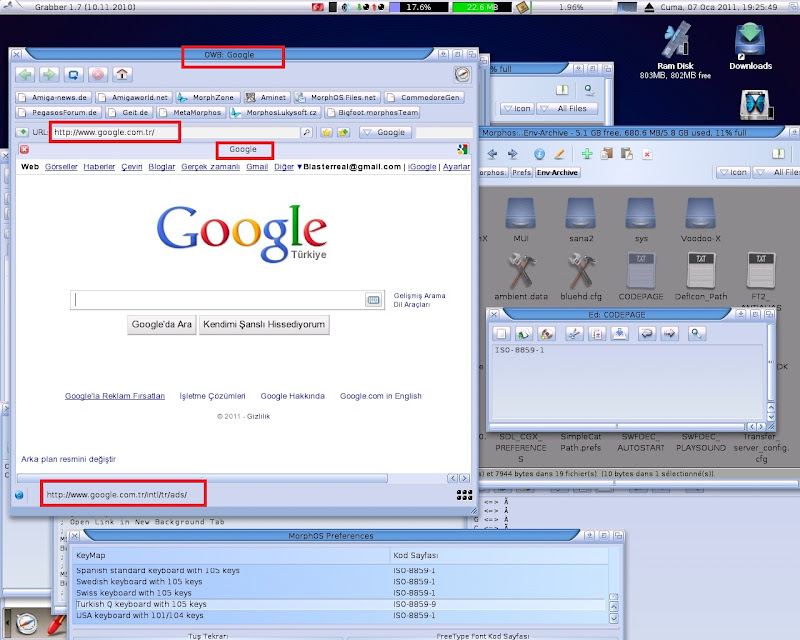Open Amiga-news.de bookmark
800x640 pixels.
54,97
